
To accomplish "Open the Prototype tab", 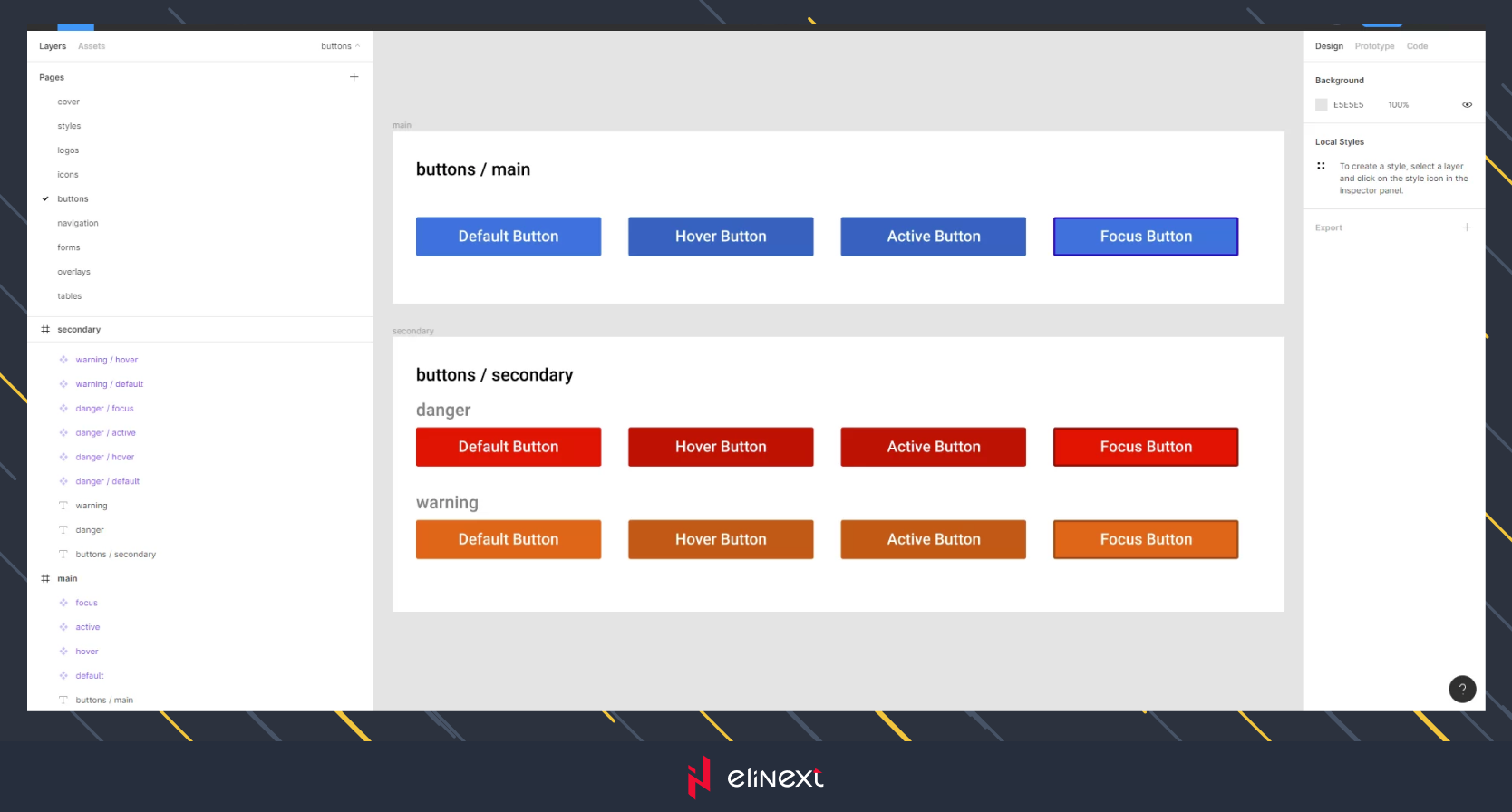I will (x=1374, y=46).
